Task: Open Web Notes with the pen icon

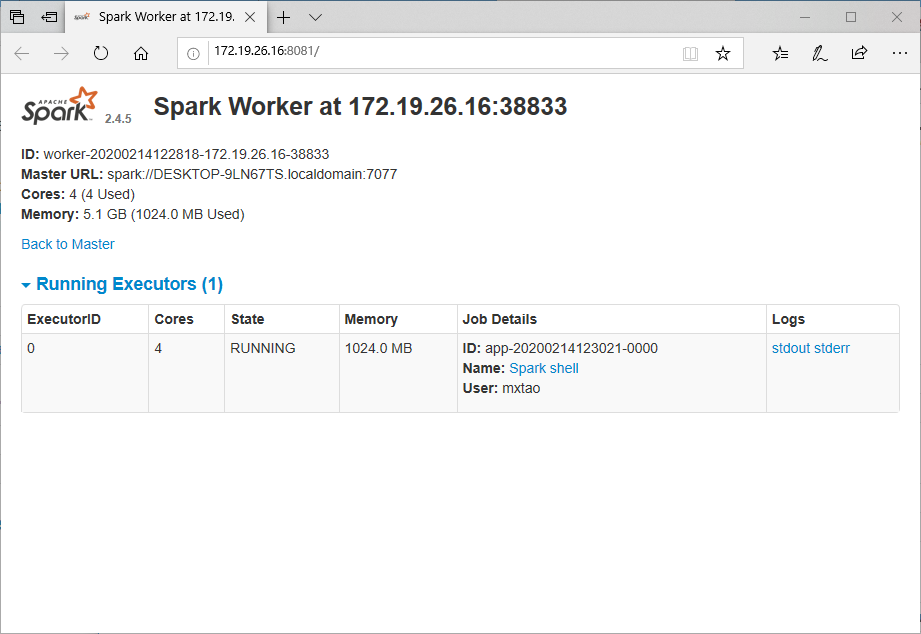Action: (x=819, y=53)
